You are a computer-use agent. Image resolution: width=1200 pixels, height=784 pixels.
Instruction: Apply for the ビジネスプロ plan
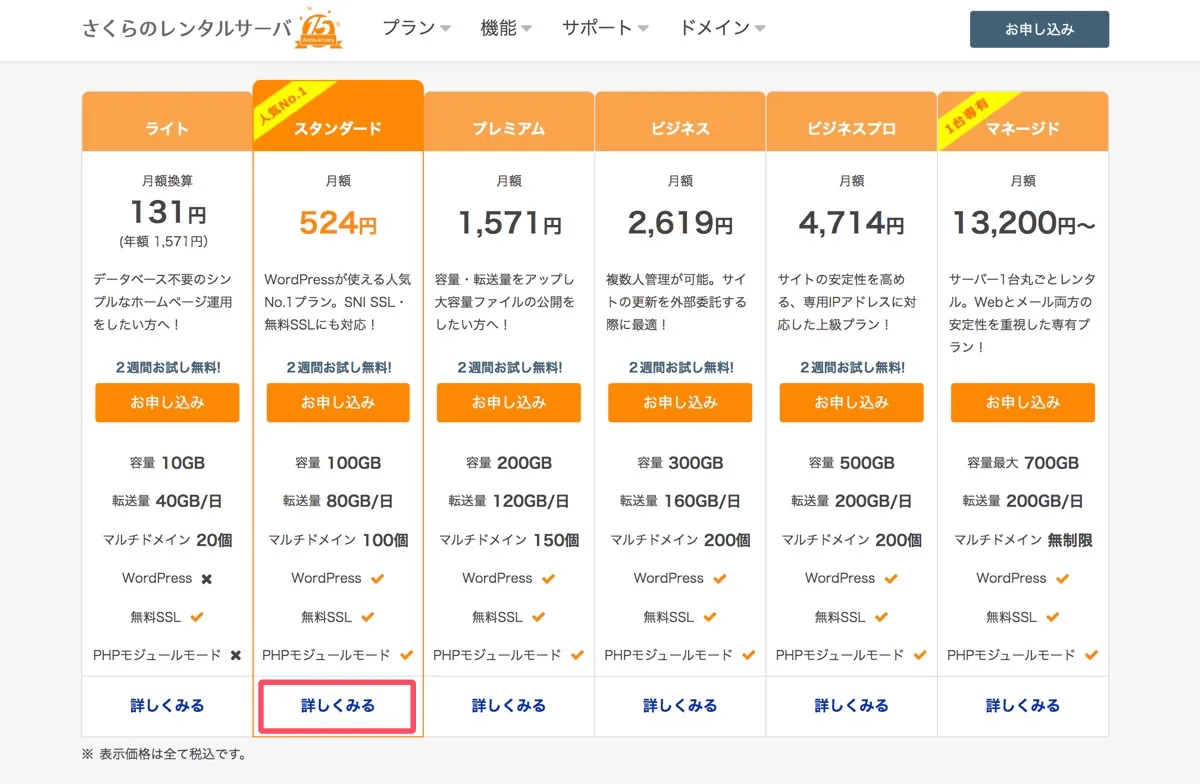pos(851,402)
